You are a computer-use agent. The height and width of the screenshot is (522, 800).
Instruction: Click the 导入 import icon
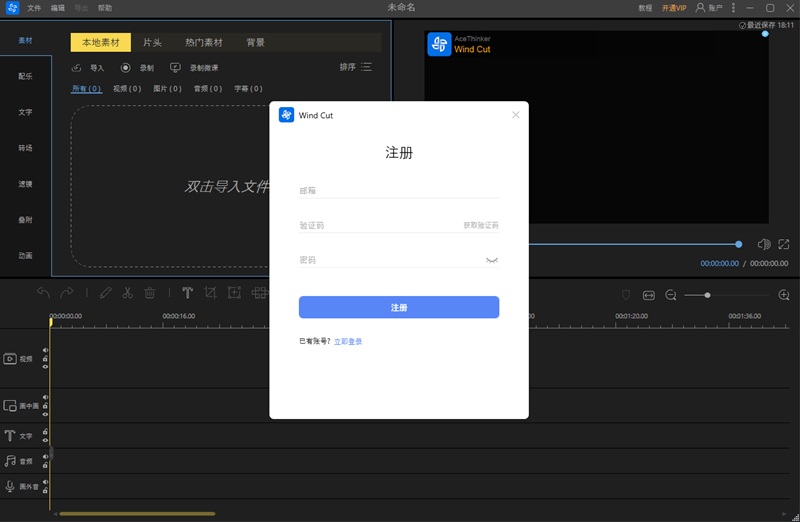77,68
